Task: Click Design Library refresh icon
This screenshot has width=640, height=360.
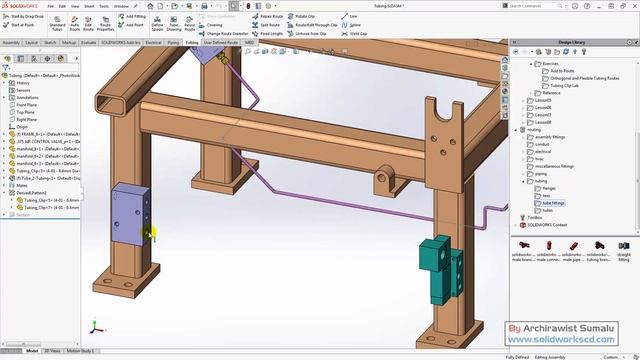Action: [x=566, y=52]
